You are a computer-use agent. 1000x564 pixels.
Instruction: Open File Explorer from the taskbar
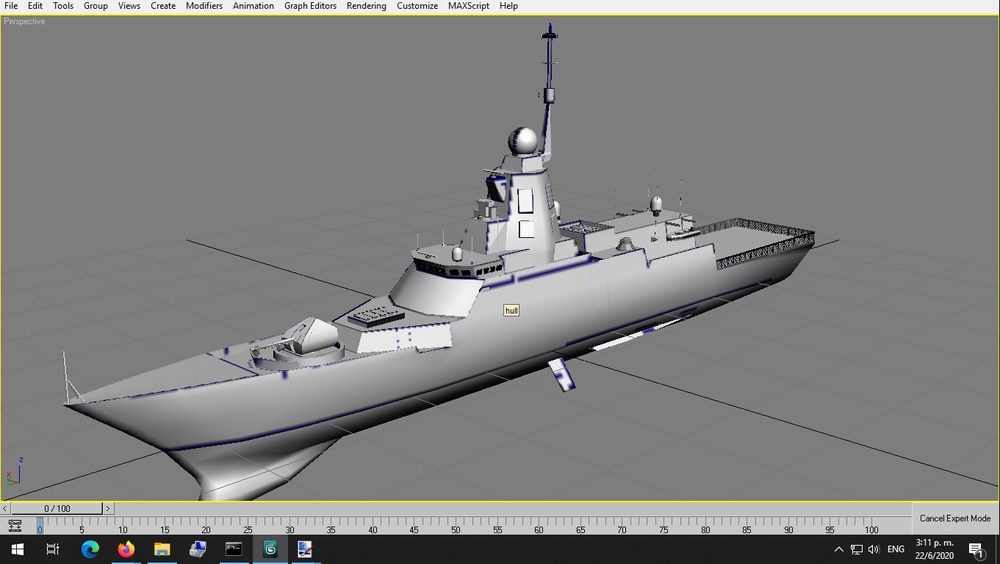click(x=162, y=549)
